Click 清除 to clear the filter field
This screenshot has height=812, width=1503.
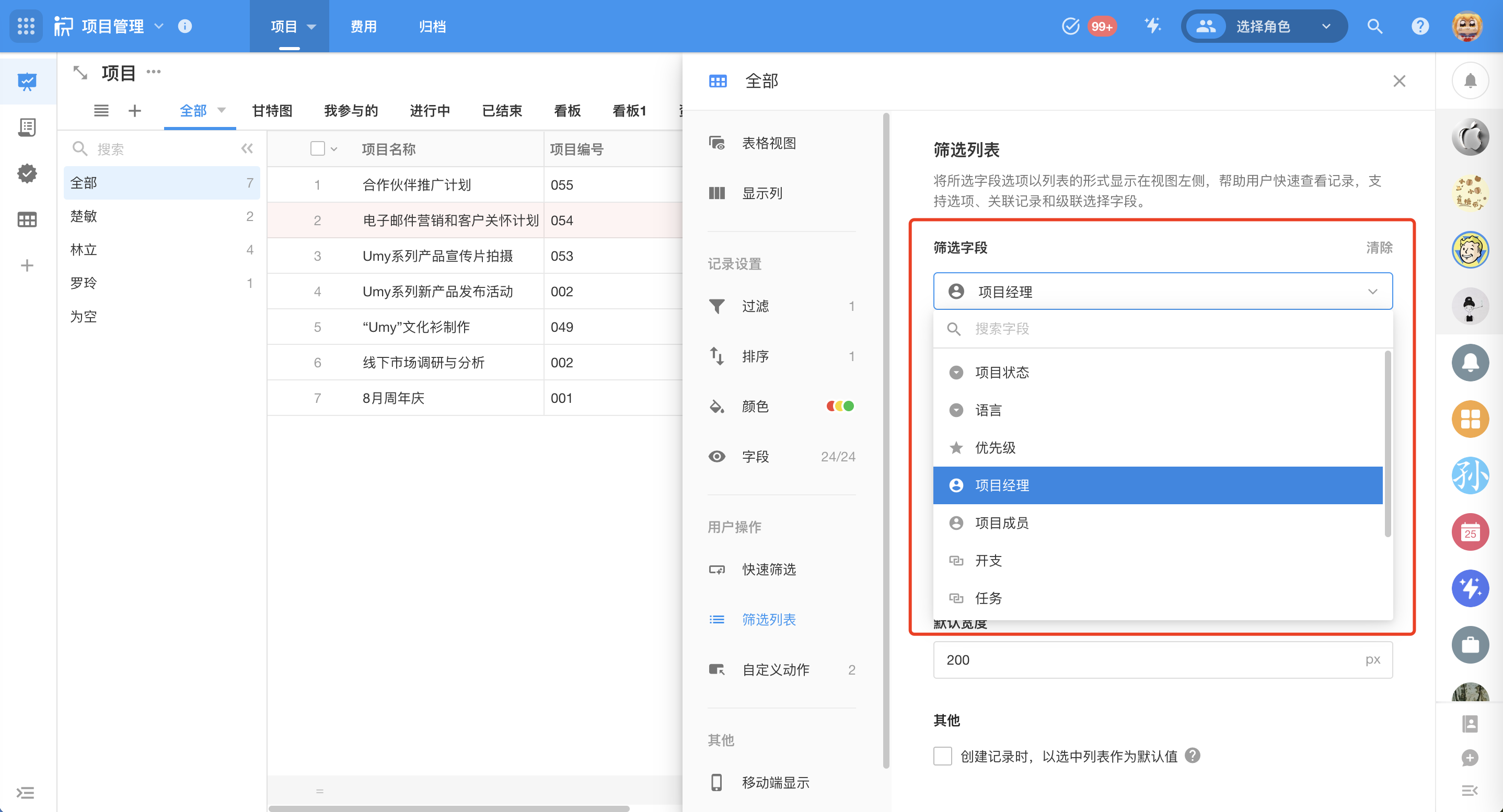click(x=1379, y=248)
